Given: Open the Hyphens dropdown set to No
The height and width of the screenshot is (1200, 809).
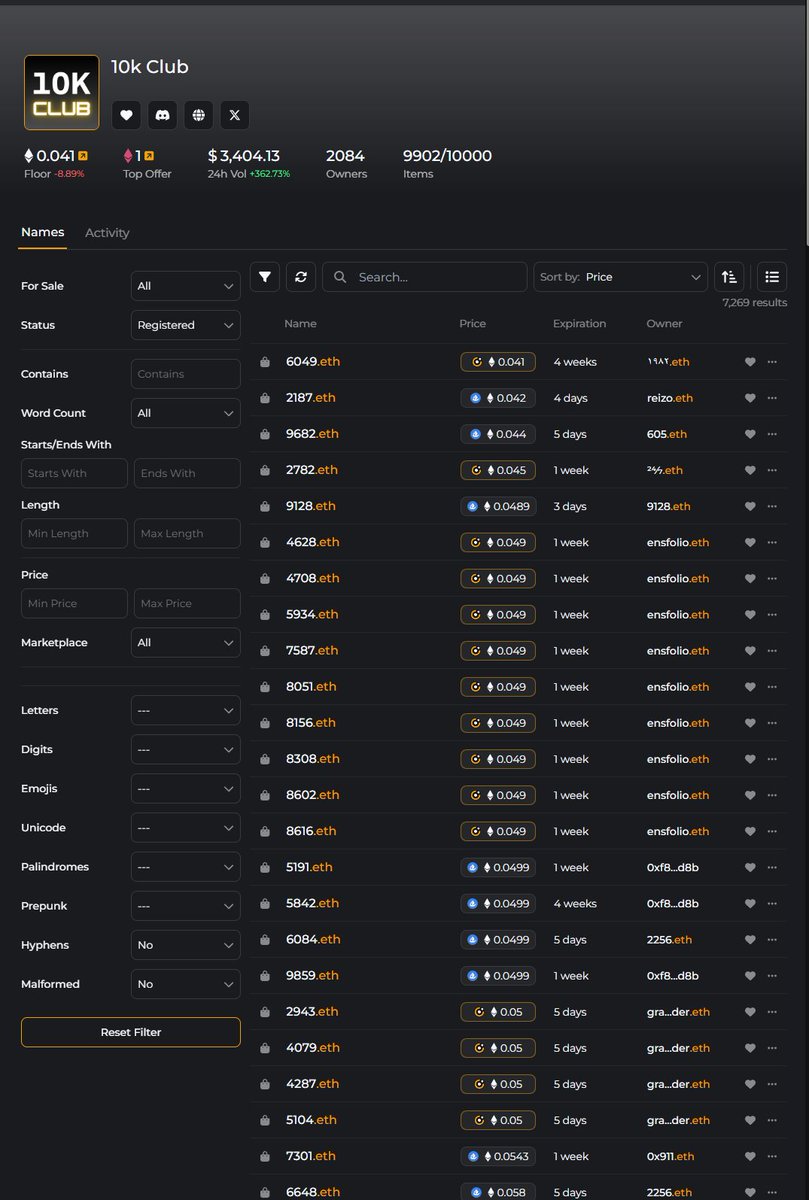Looking at the screenshot, I should [x=186, y=945].
